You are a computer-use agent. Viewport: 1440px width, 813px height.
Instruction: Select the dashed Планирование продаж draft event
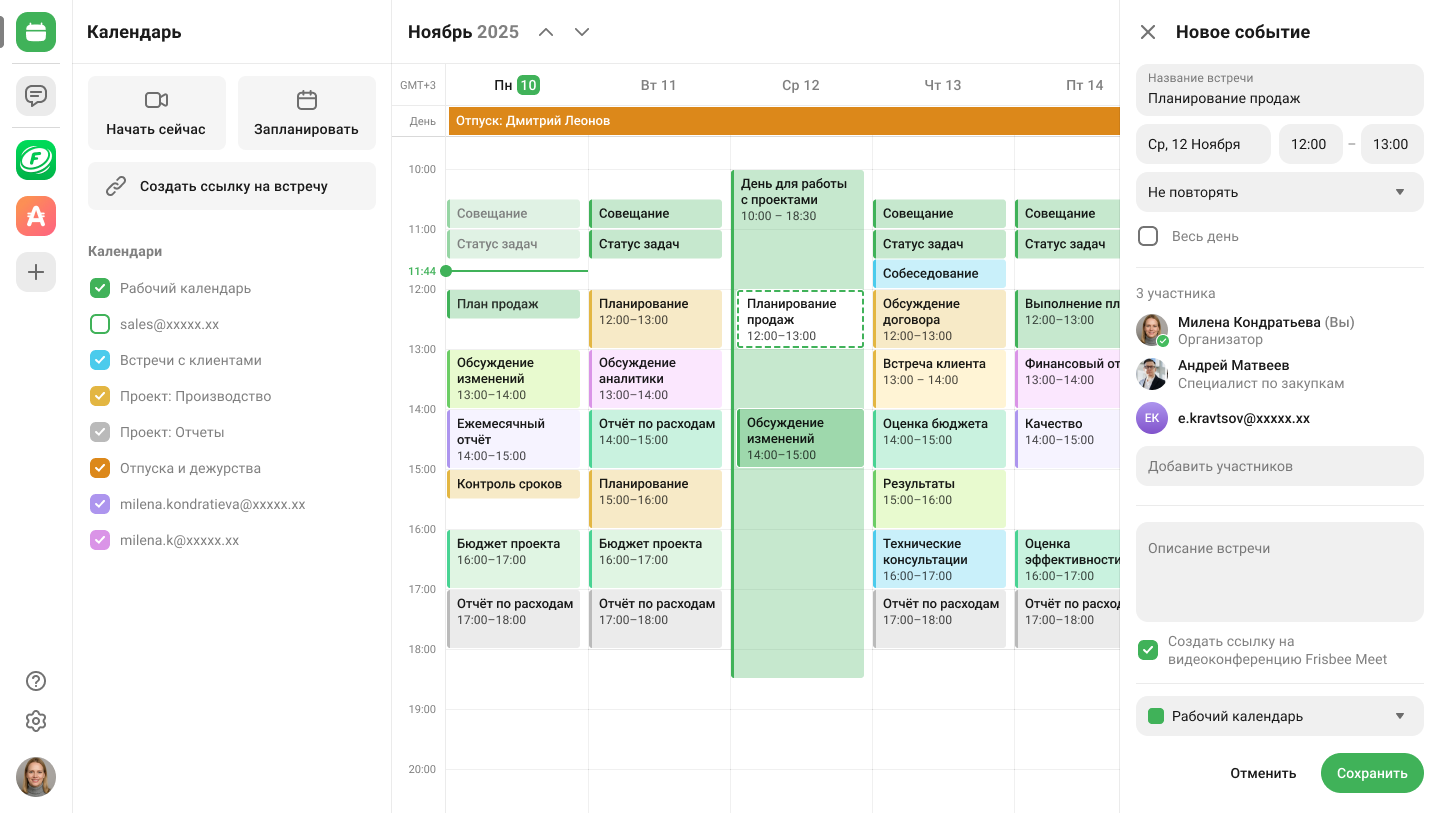click(x=800, y=319)
